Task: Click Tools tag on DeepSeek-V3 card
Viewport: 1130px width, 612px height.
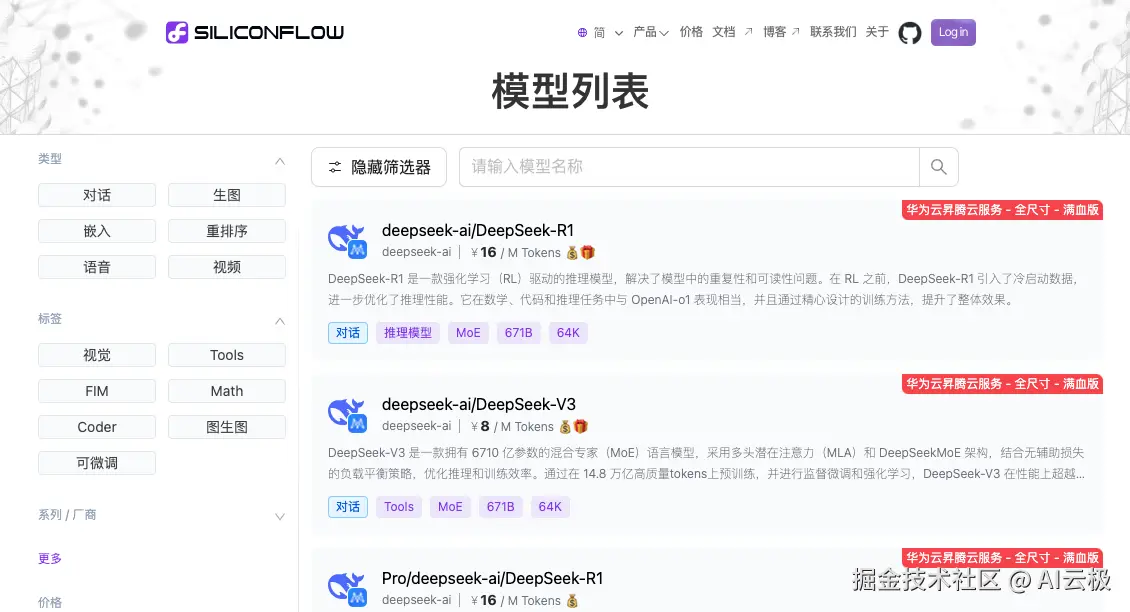Action: (399, 507)
